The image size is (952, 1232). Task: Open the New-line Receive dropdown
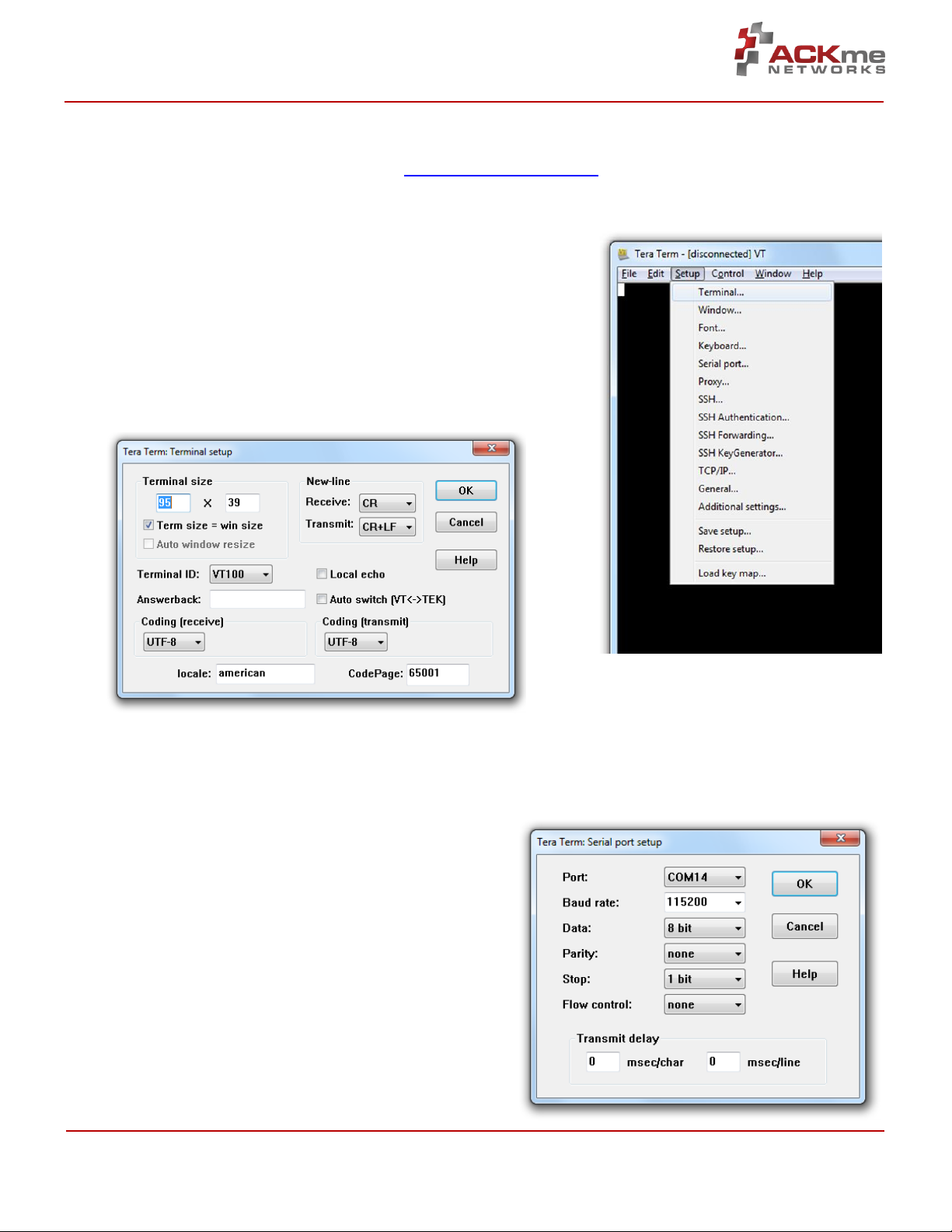[x=387, y=503]
